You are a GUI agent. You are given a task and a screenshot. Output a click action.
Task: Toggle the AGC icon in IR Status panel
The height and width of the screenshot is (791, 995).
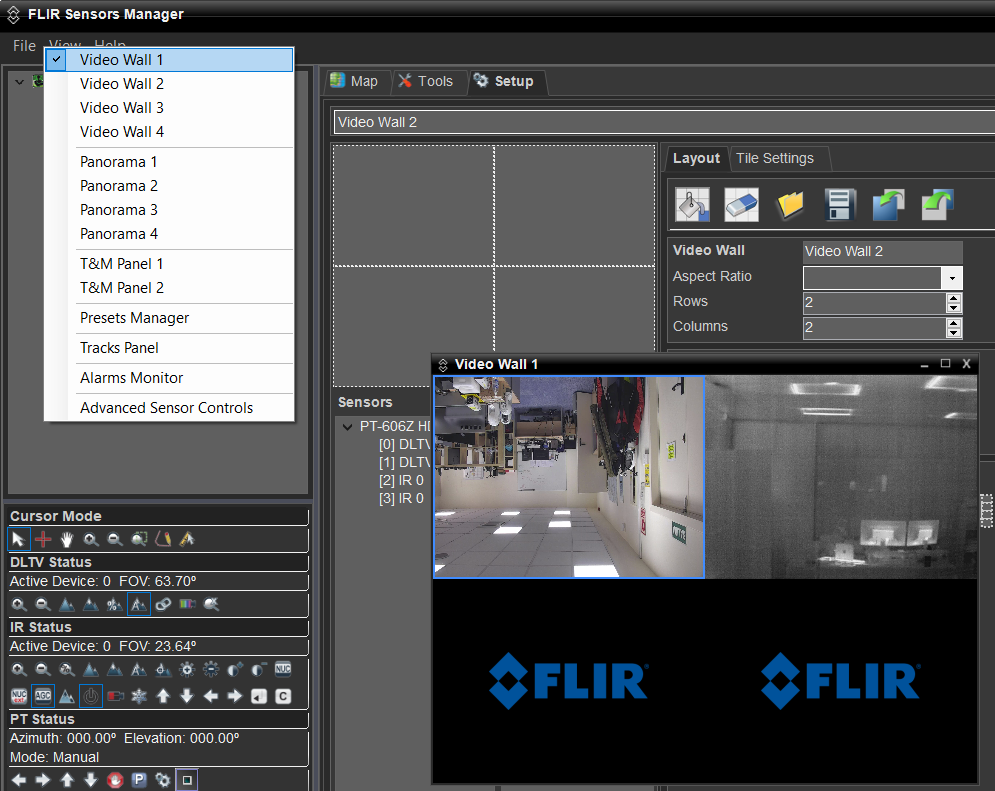tap(43, 695)
